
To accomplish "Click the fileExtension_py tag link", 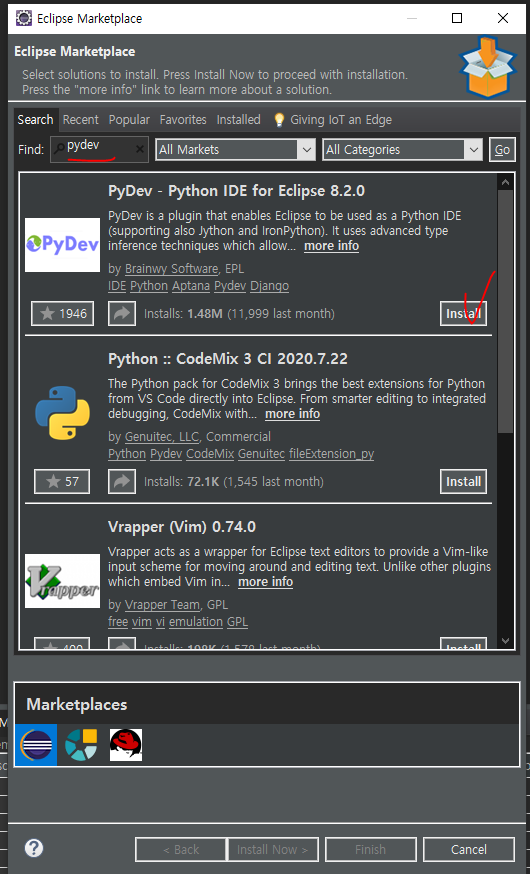I will tap(332, 454).
